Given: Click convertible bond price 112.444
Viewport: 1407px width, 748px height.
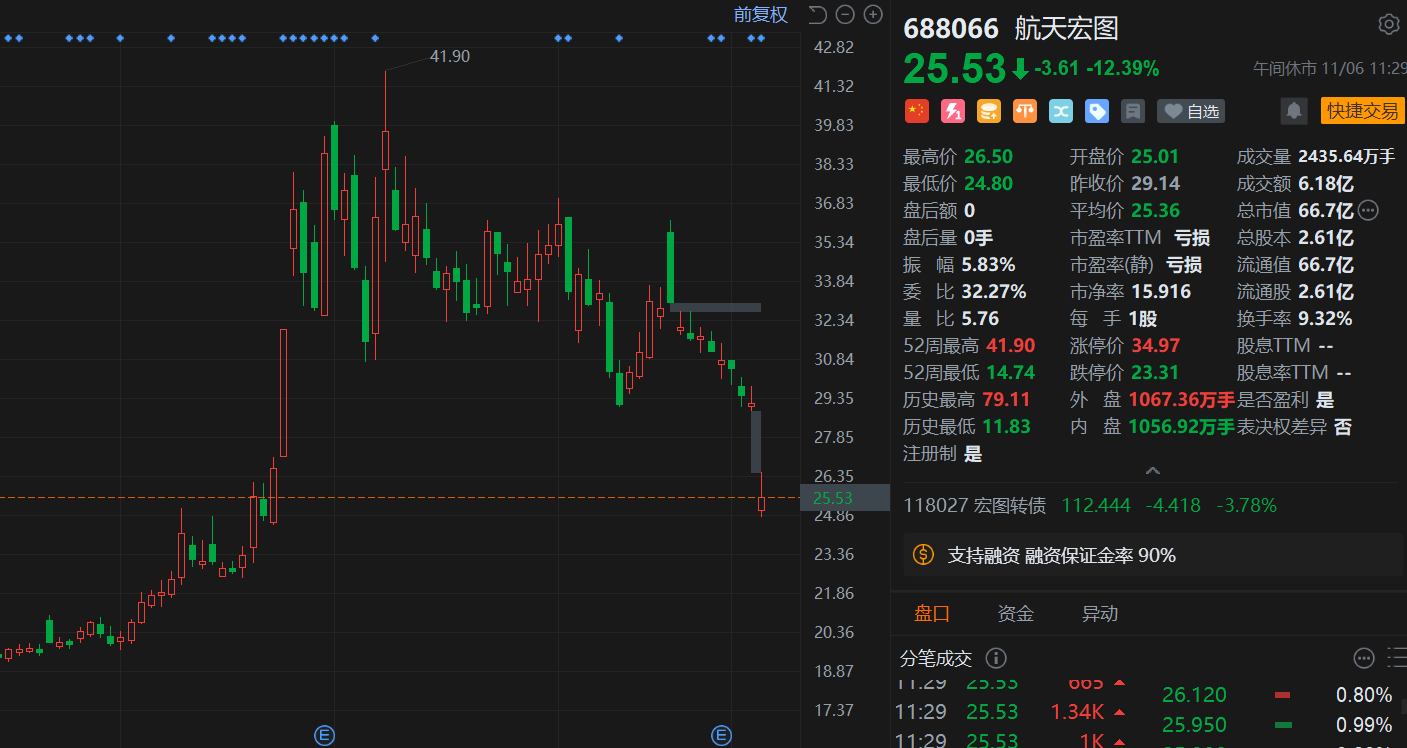Looking at the screenshot, I should coord(1095,505).
